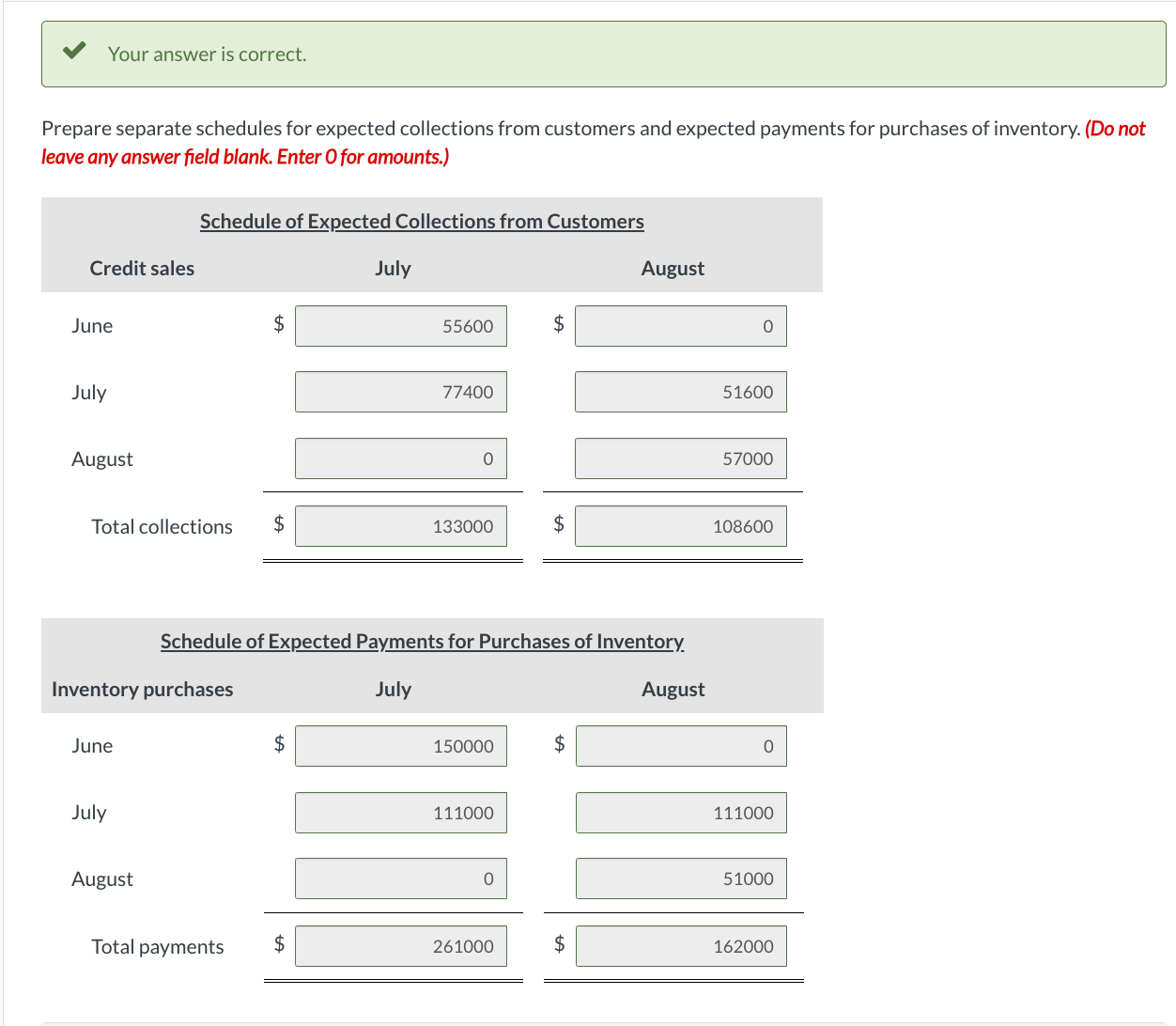Click the Schedule of Expected Collections from Customers heading
The width and height of the screenshot is (1176, 1026).
(422, 221)
